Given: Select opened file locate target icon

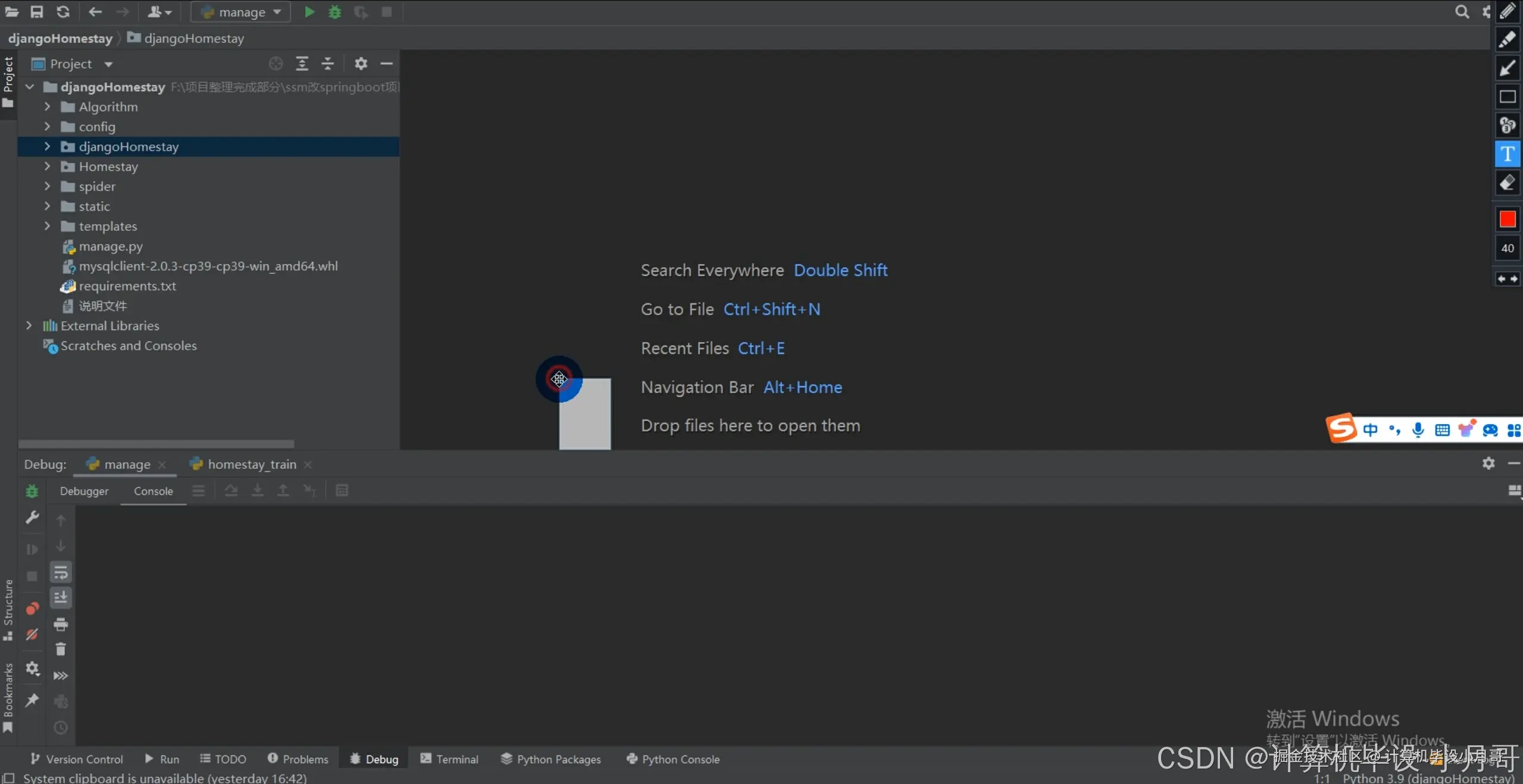Looking at the screenshot, I should coord(276,64).
